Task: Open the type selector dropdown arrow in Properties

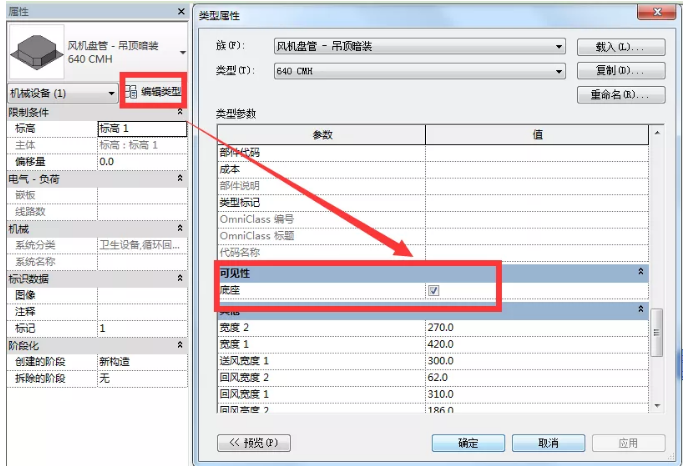Action: [183, 52]
